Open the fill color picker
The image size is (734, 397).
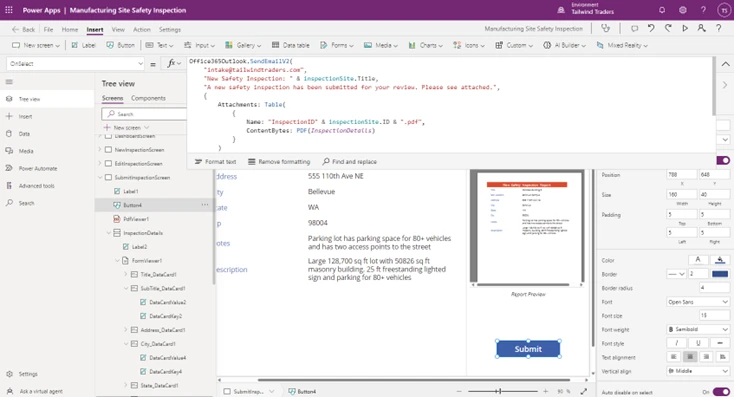[720, 260]
